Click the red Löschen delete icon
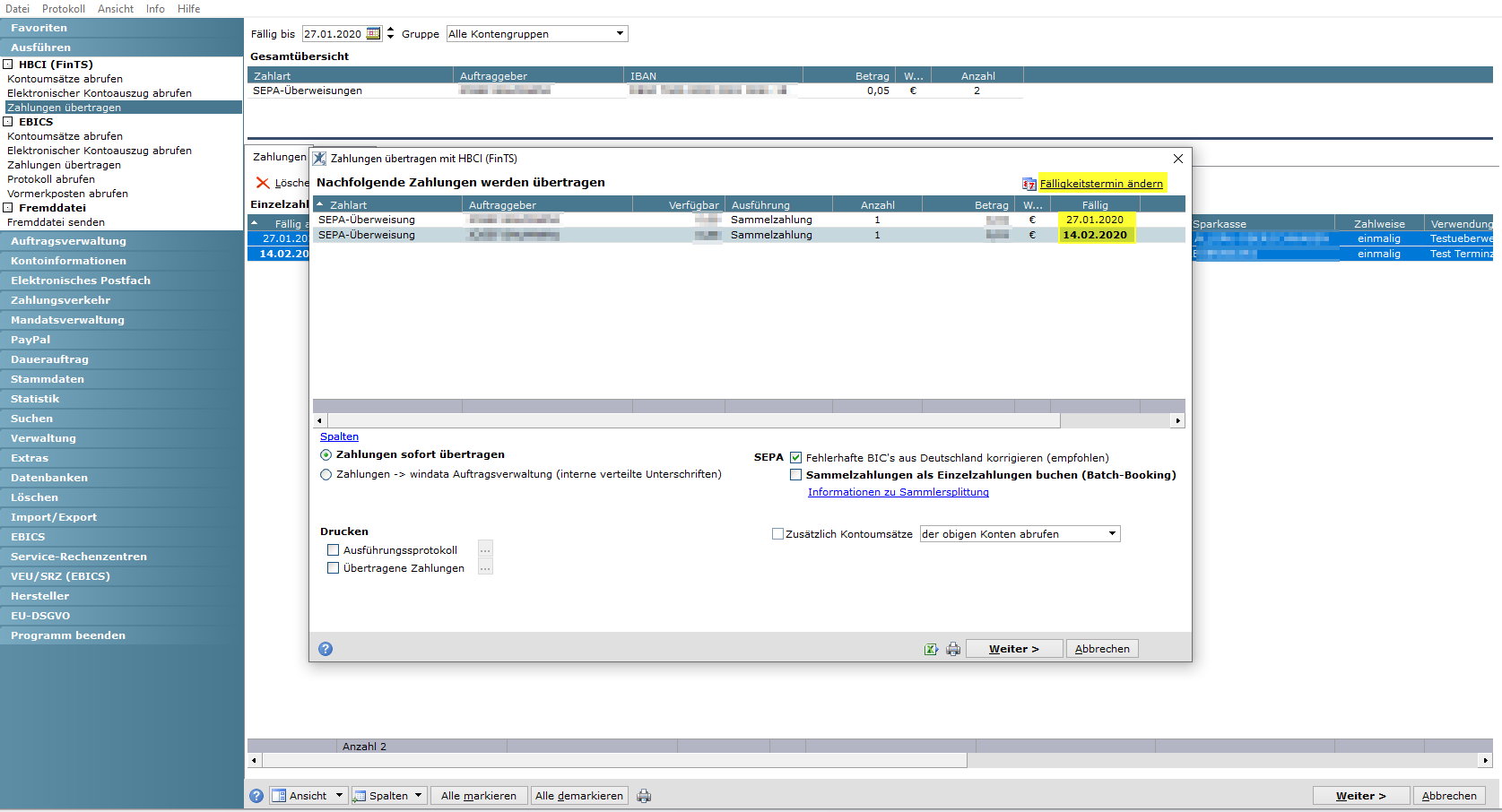 point(263,183)
